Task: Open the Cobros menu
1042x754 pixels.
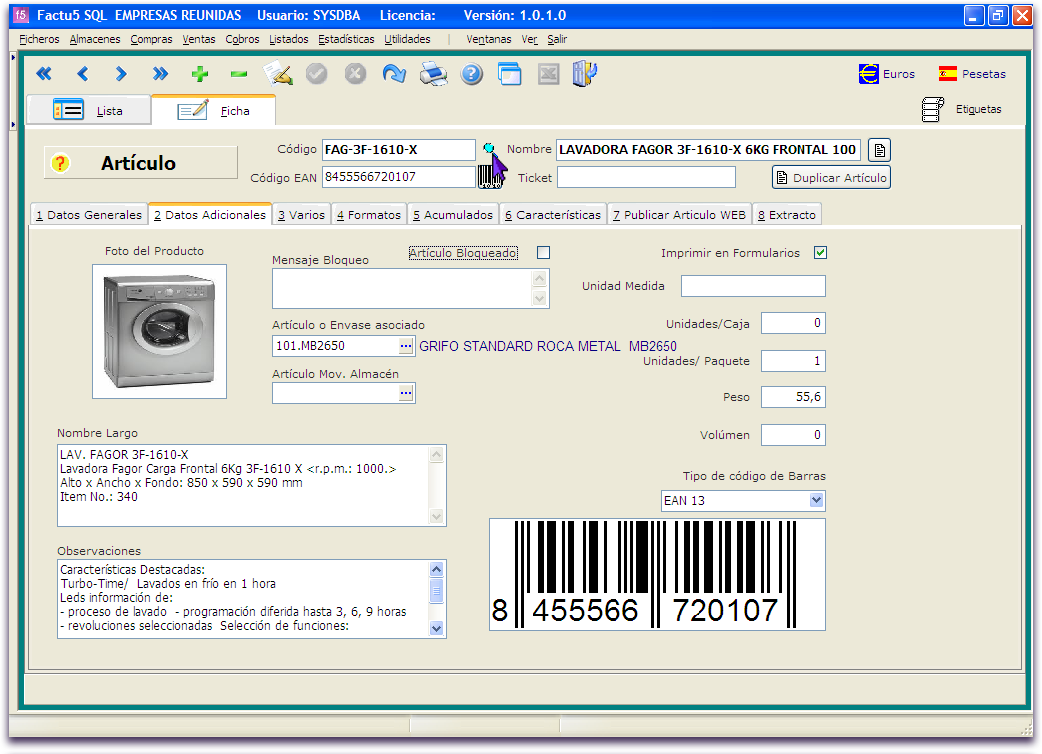Action: (243, 39)
